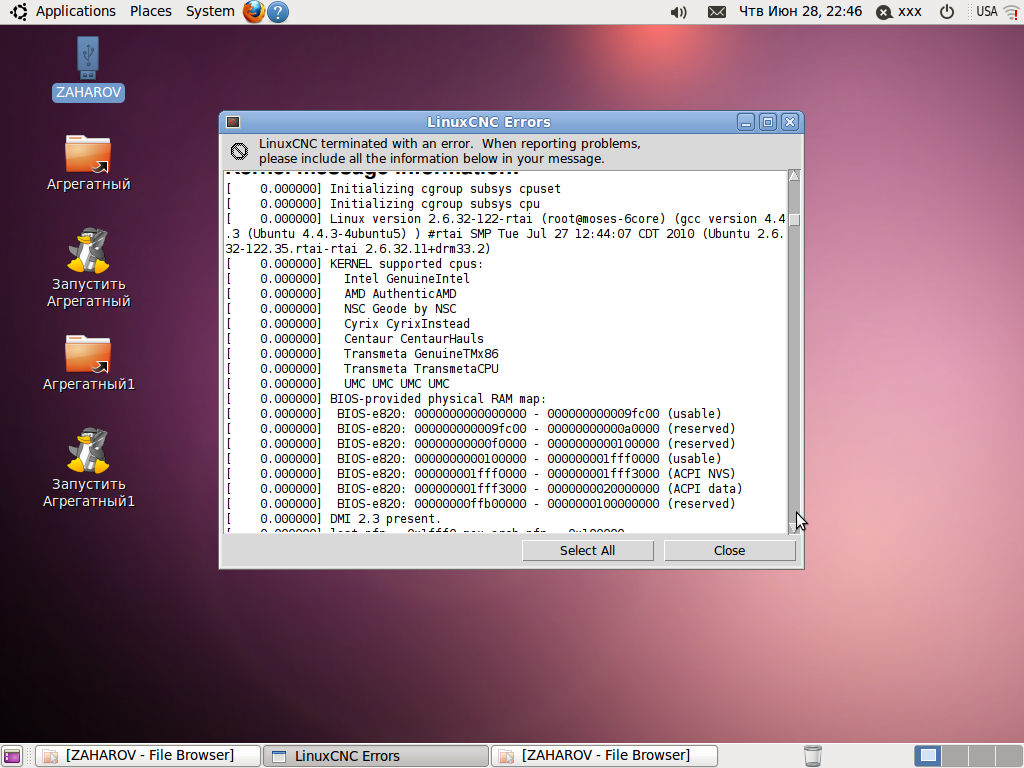Select the first workspace in switcher
1024x768 pixels.
(x=928, y=756)
